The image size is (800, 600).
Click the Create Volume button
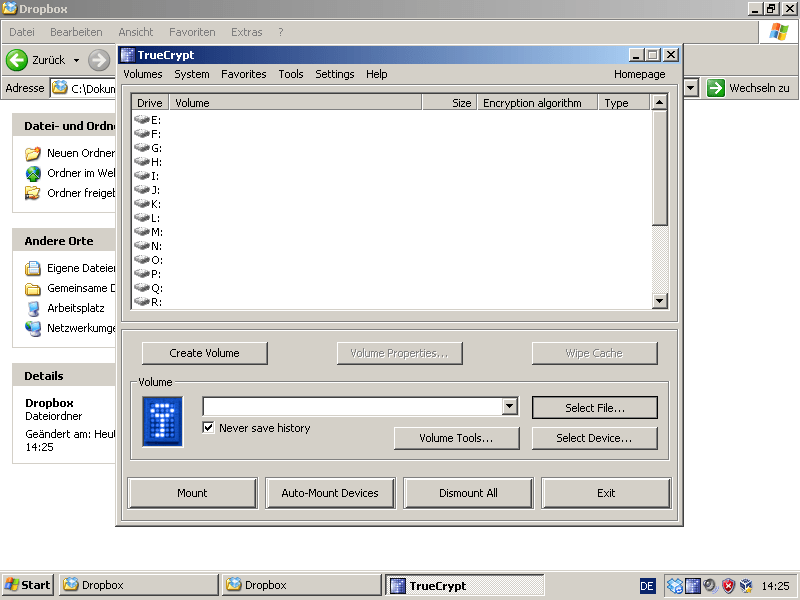pos(204,353)
